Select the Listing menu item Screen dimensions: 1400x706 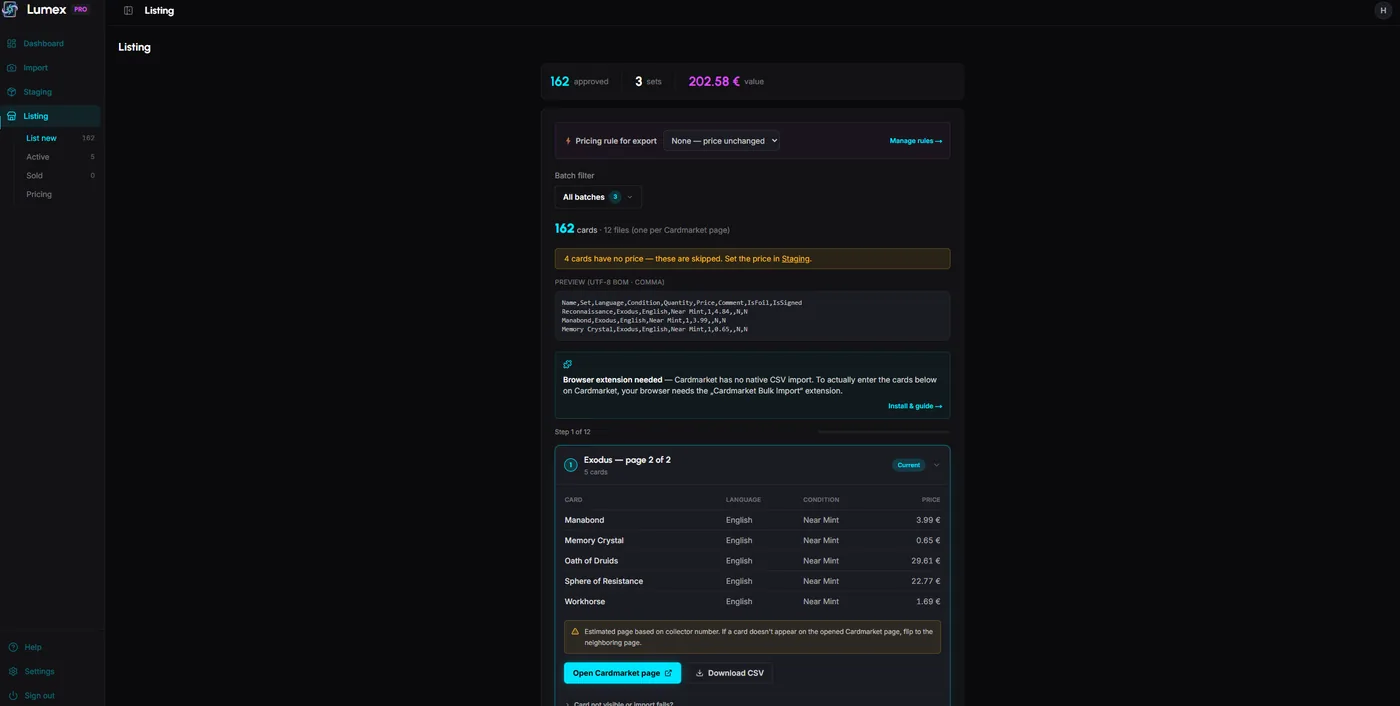(51, 116)
